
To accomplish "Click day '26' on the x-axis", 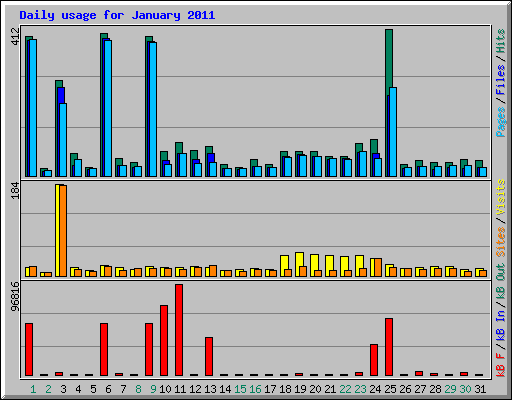I will tap(405, 389).
